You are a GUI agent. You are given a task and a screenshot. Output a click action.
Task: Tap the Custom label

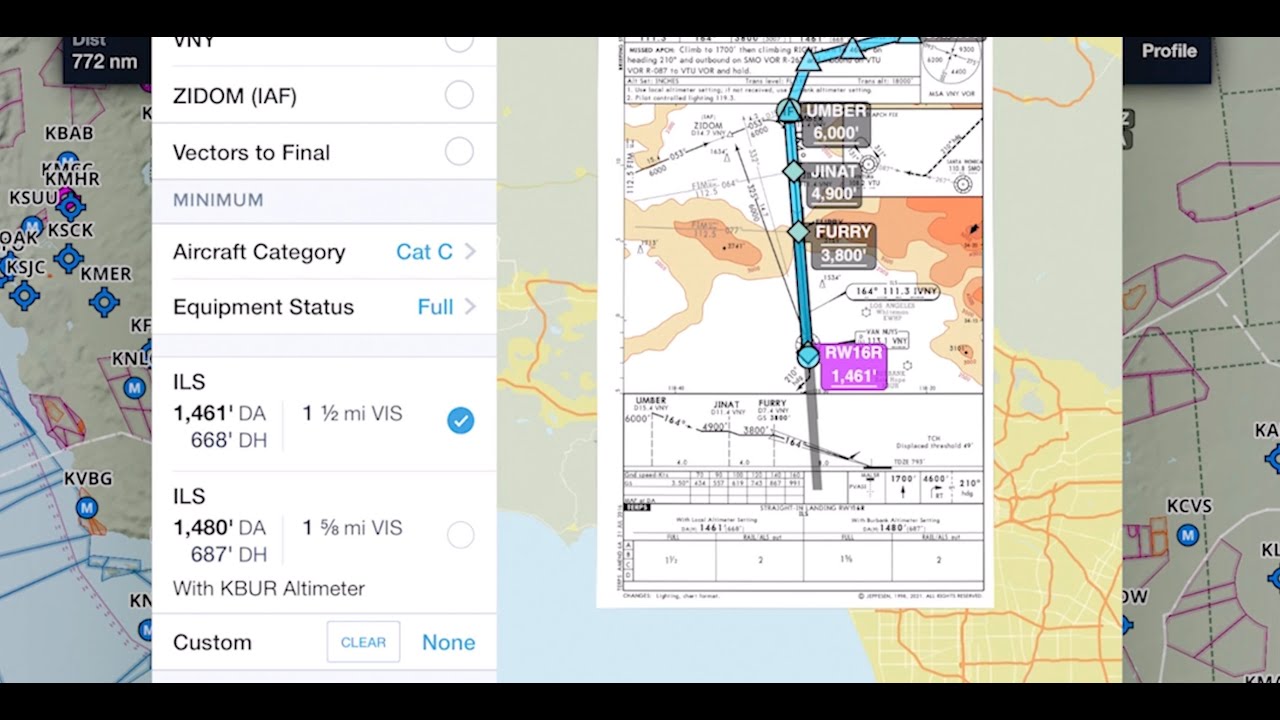click(212, 642)
